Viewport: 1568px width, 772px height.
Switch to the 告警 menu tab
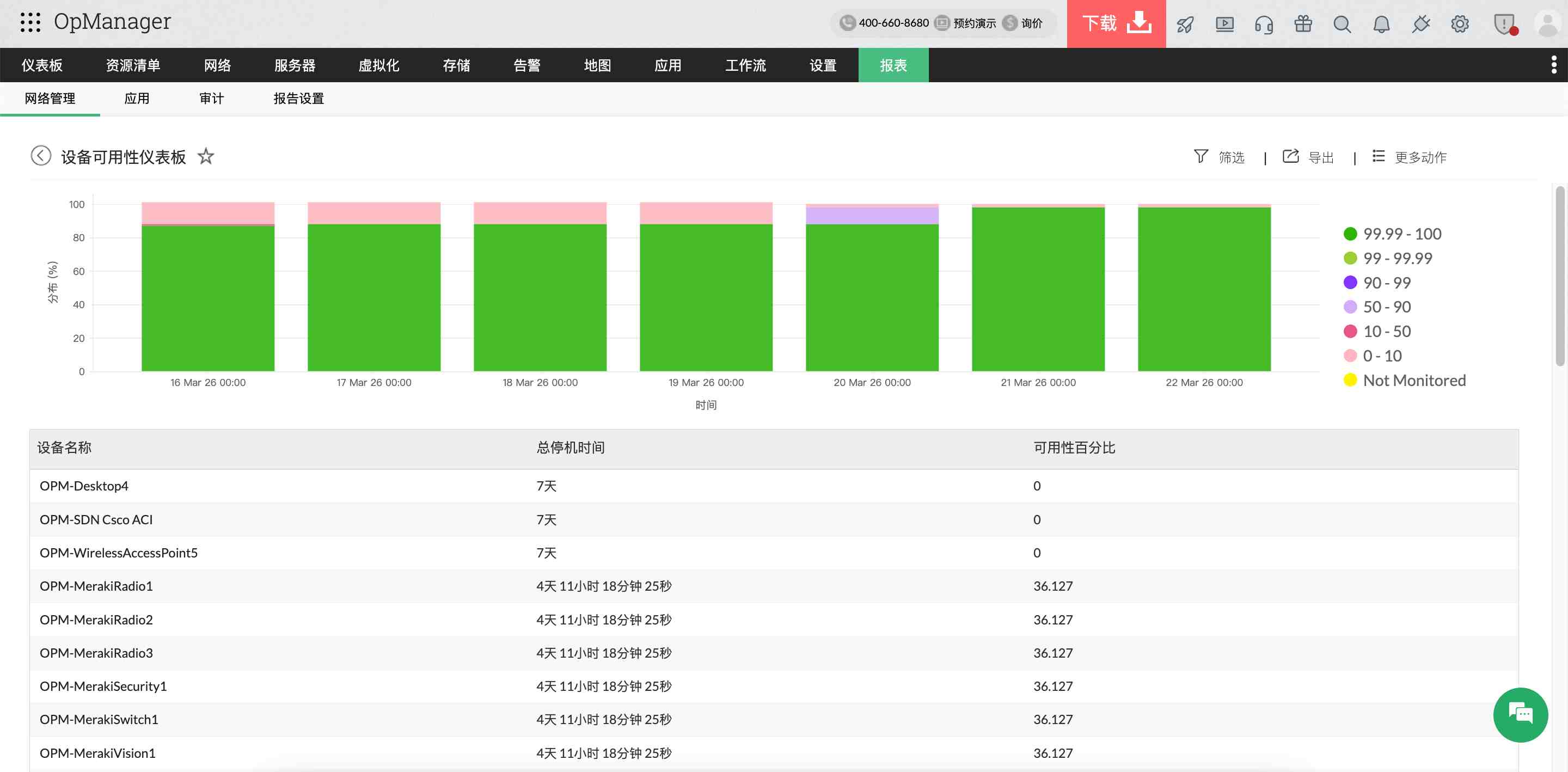coord(526,65)
